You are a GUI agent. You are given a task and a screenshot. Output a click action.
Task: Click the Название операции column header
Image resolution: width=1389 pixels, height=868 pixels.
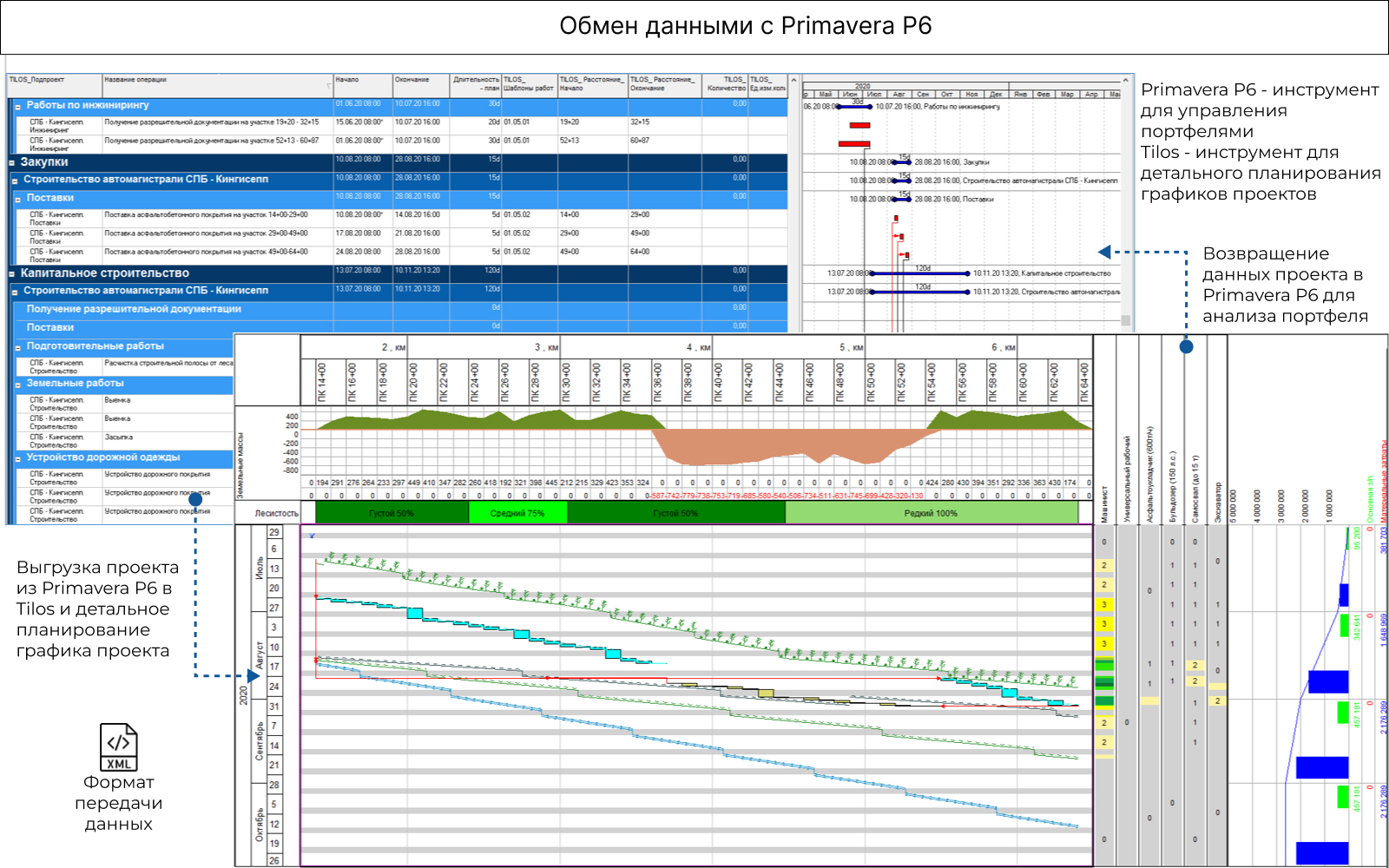(218, 84)
